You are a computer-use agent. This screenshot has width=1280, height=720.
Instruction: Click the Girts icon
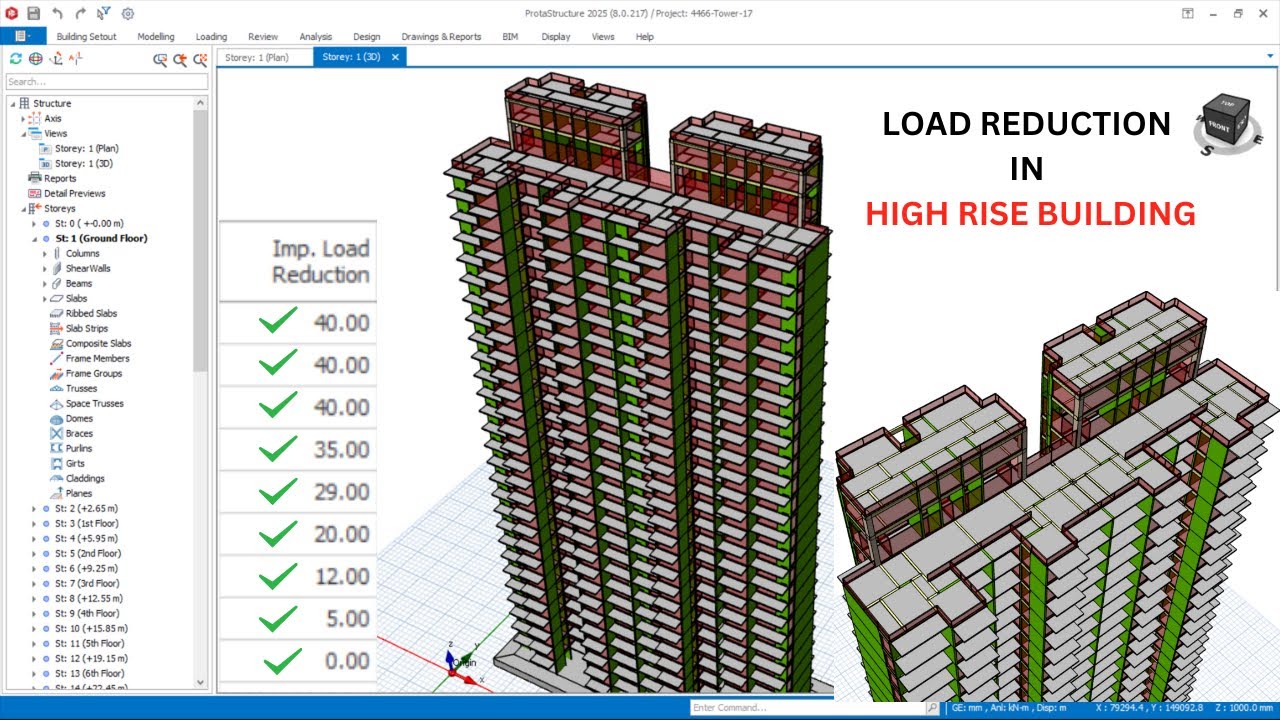pos(57,463)
